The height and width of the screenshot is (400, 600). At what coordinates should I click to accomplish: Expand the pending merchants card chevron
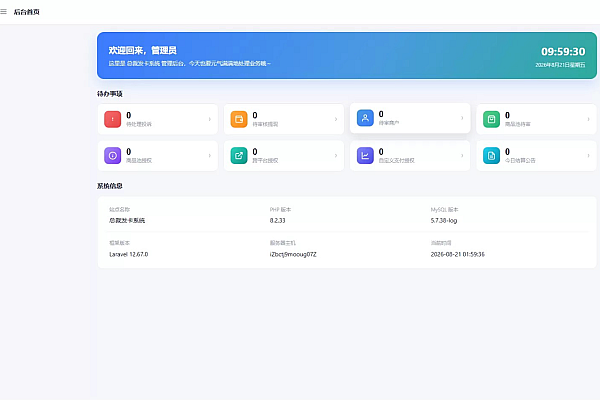coord(462,118)
